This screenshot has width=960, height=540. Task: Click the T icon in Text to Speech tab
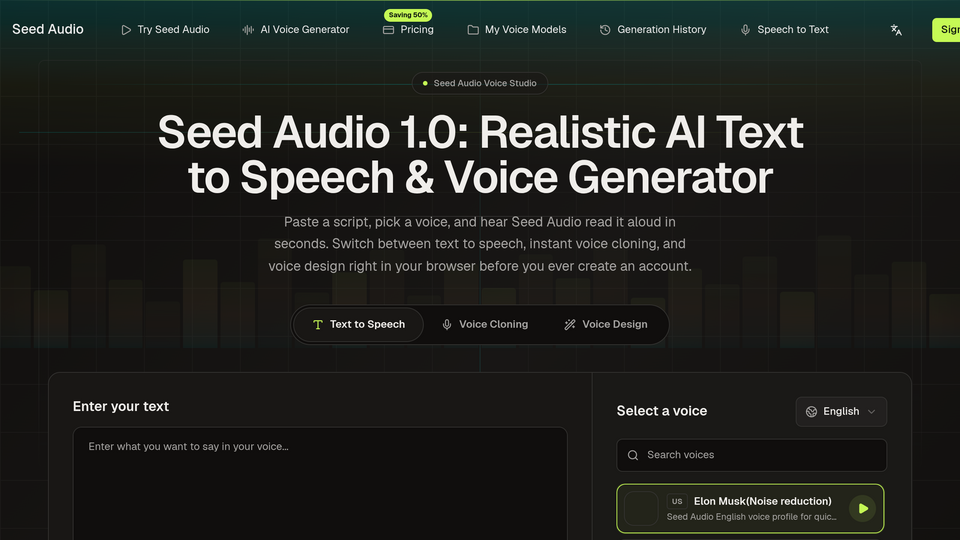pyautogui.click(x=318, y=324)
